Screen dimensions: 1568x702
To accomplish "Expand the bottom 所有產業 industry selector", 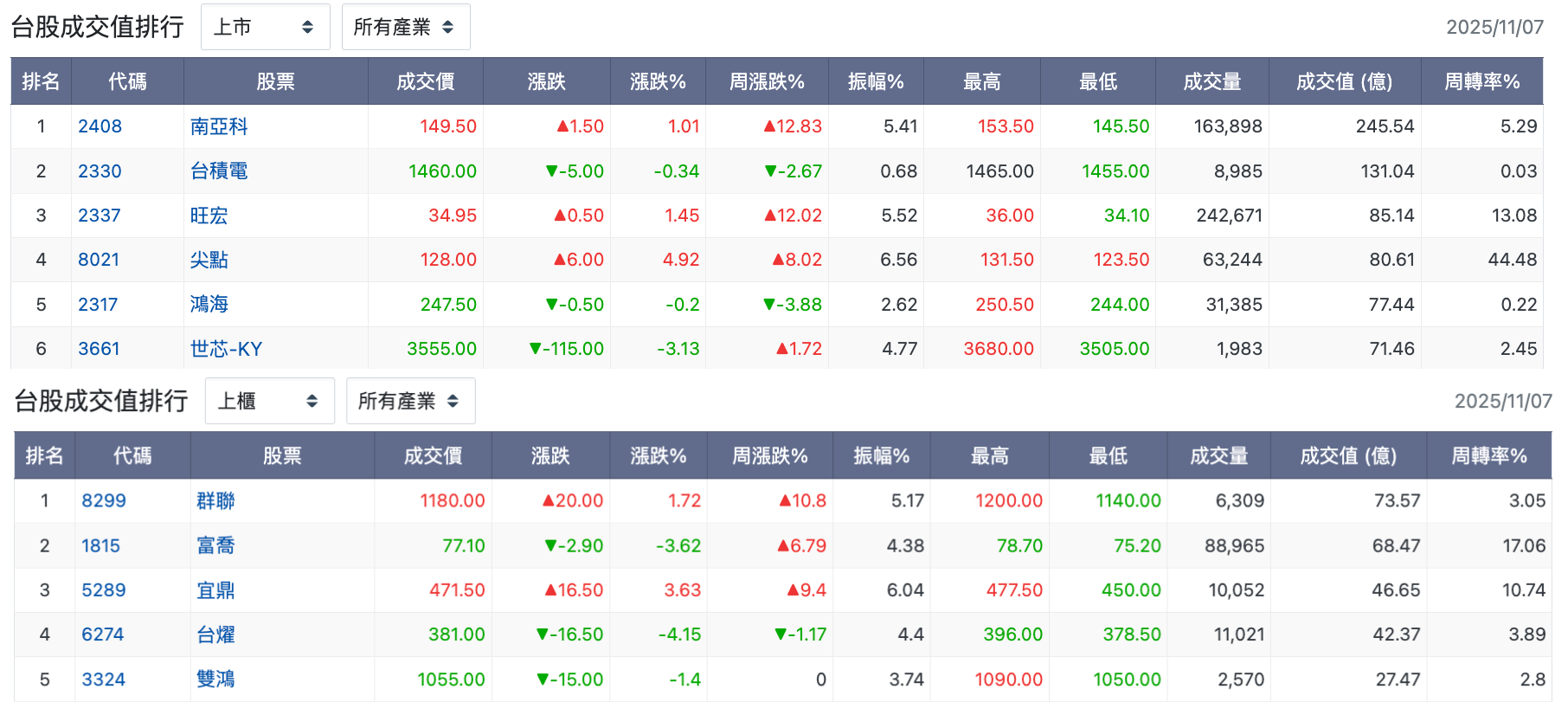I will (x=410, y=401).
